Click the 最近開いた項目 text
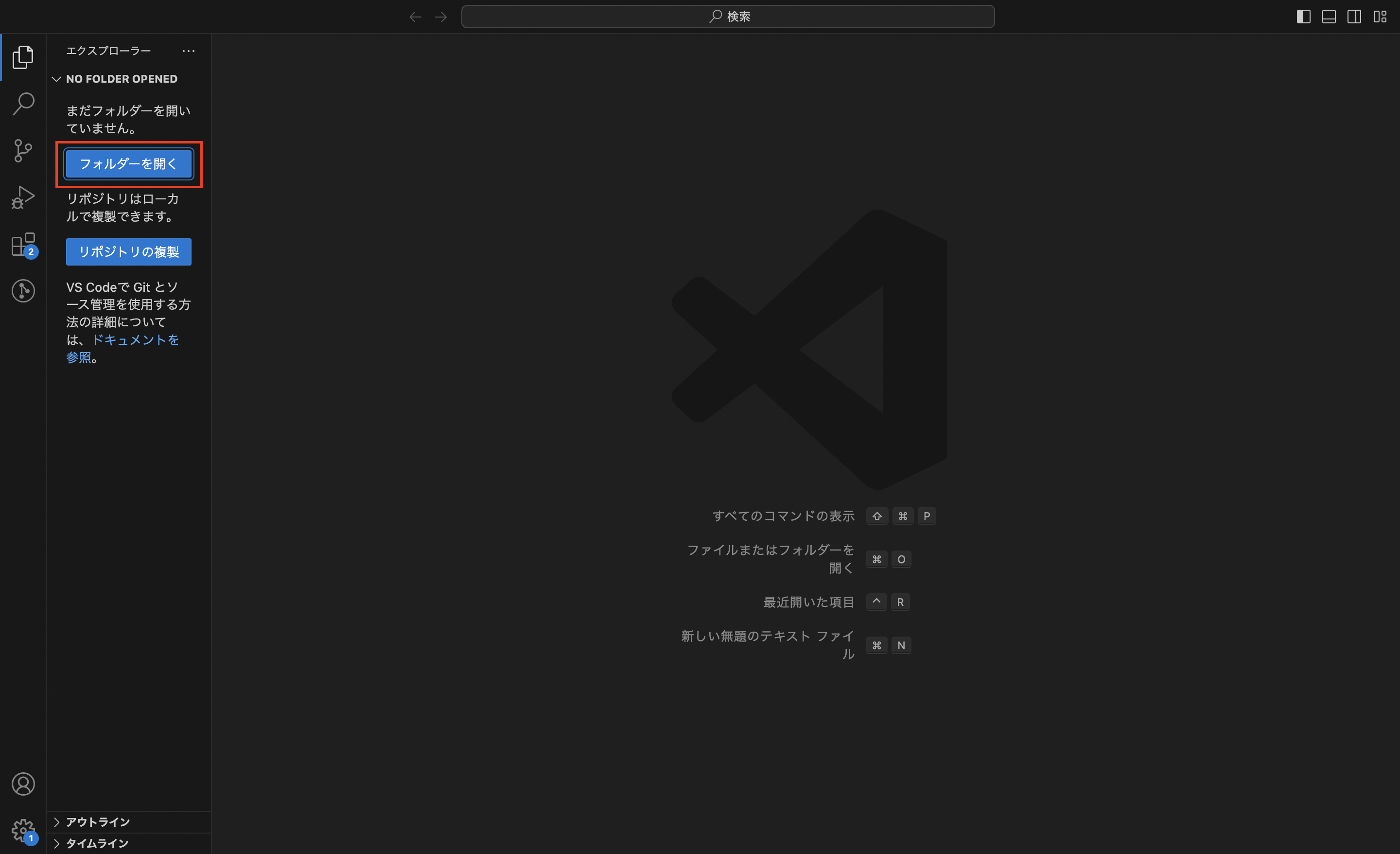This screenshot has width=1400, height=854. [x=808, y=602]
